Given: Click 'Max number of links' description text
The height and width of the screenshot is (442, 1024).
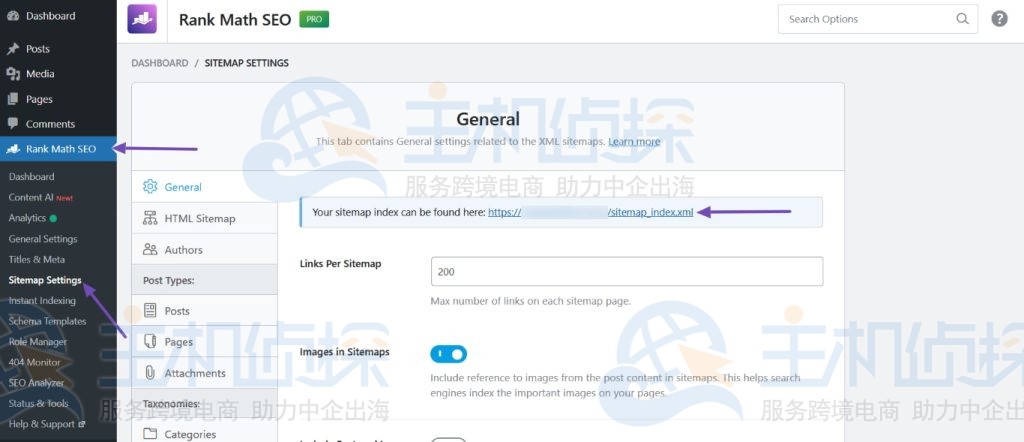Looking at the screenshot, I should coord(530,302).
